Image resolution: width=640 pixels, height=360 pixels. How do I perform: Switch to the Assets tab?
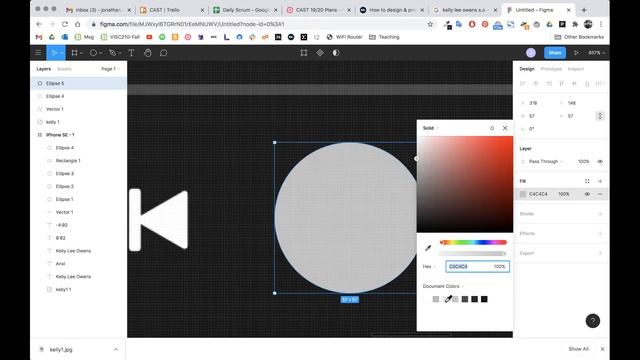[64, 69]
